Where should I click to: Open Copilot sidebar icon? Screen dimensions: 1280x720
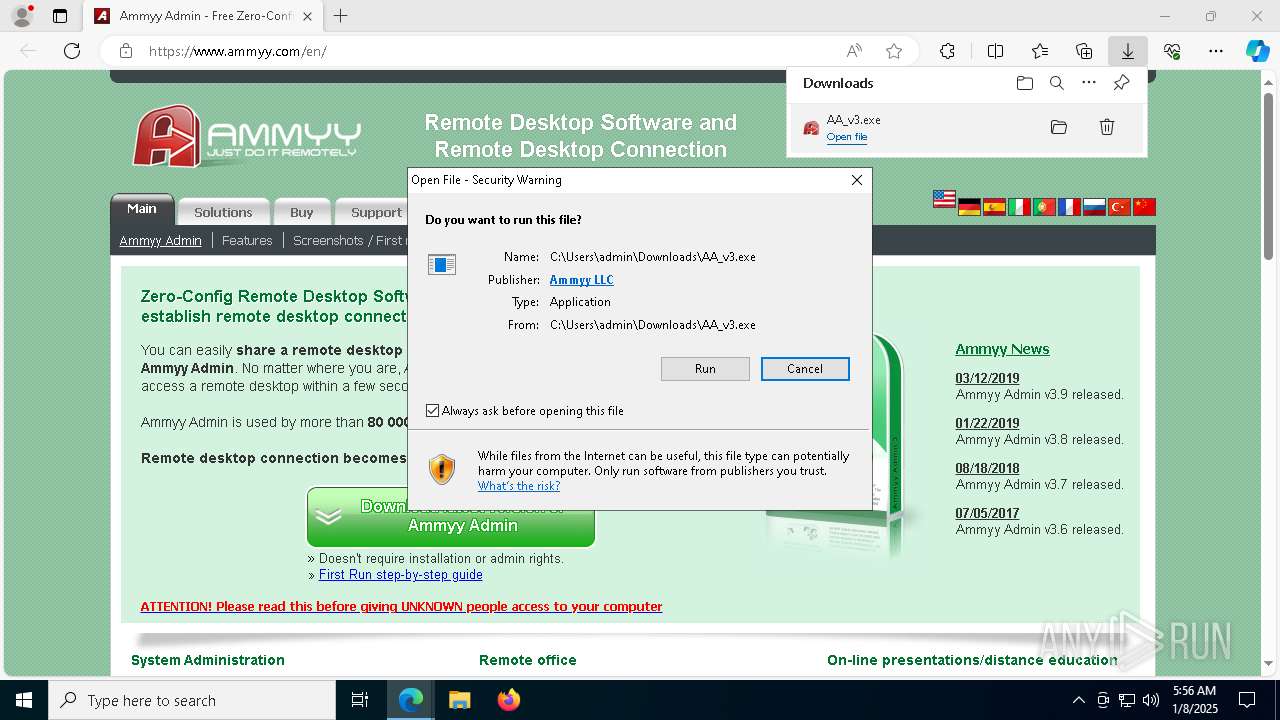(1257, 51)
